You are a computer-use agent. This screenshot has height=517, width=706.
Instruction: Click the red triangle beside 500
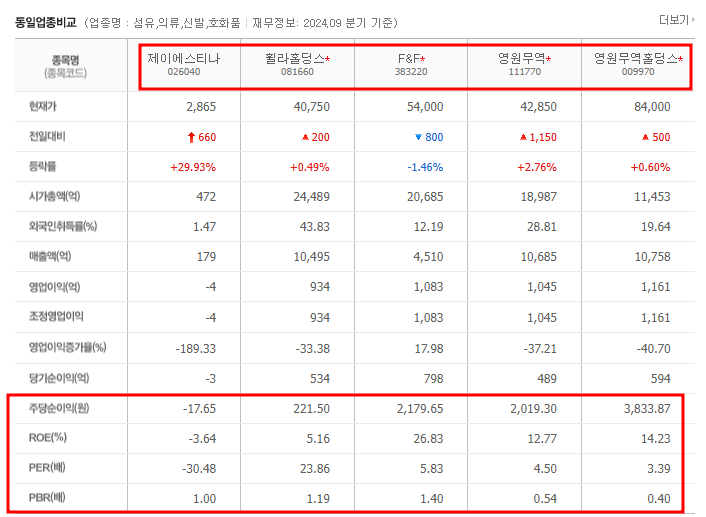point(646,137)
